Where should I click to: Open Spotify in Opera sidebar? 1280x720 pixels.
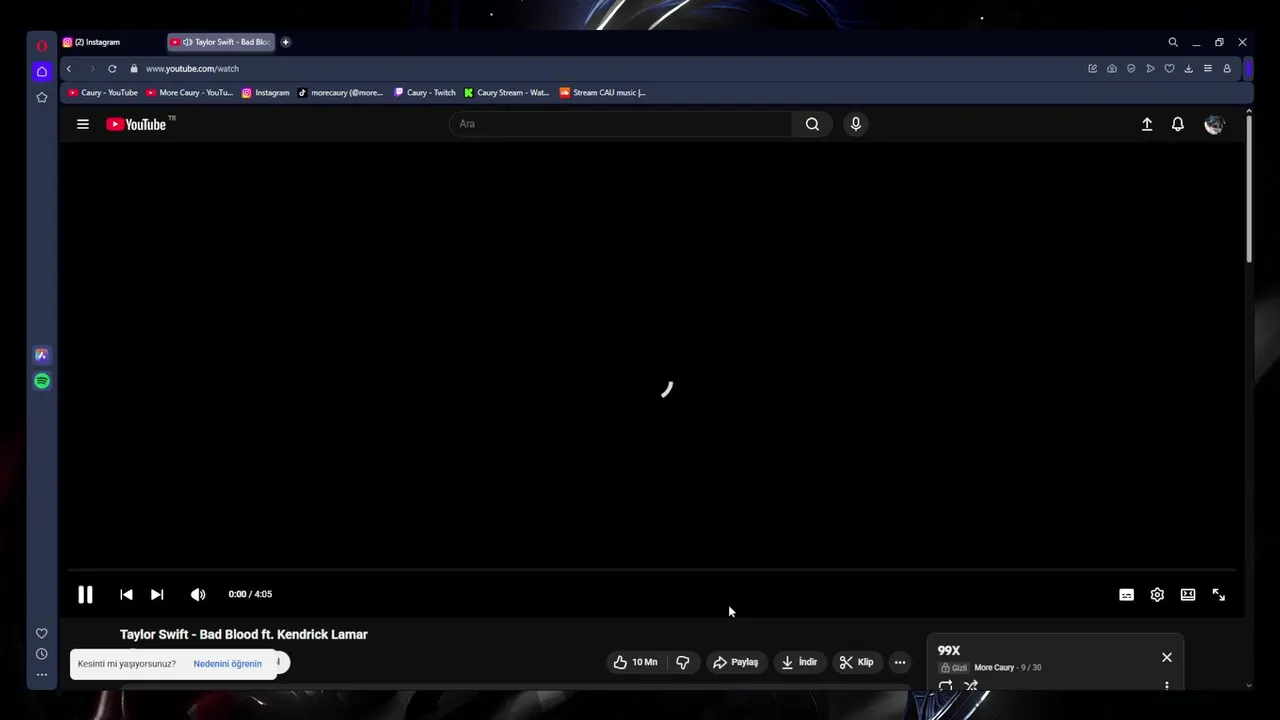(41, 381)
